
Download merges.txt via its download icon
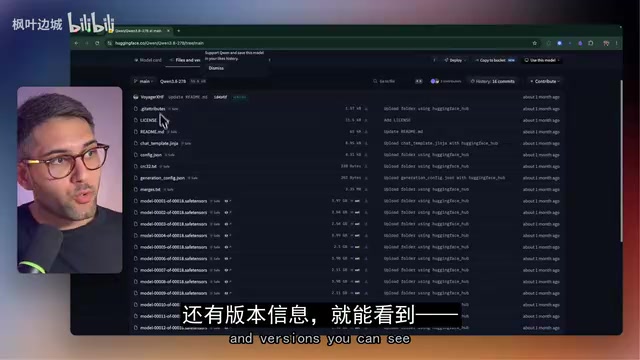366,189
